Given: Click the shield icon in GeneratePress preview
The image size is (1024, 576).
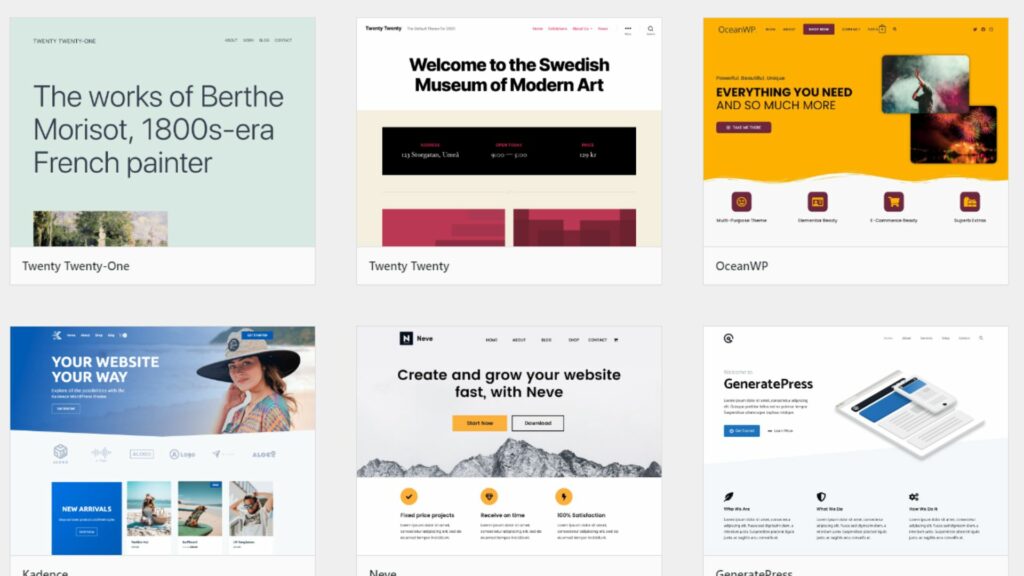Looking at the screenshot, I should click(x=821, y=497).
